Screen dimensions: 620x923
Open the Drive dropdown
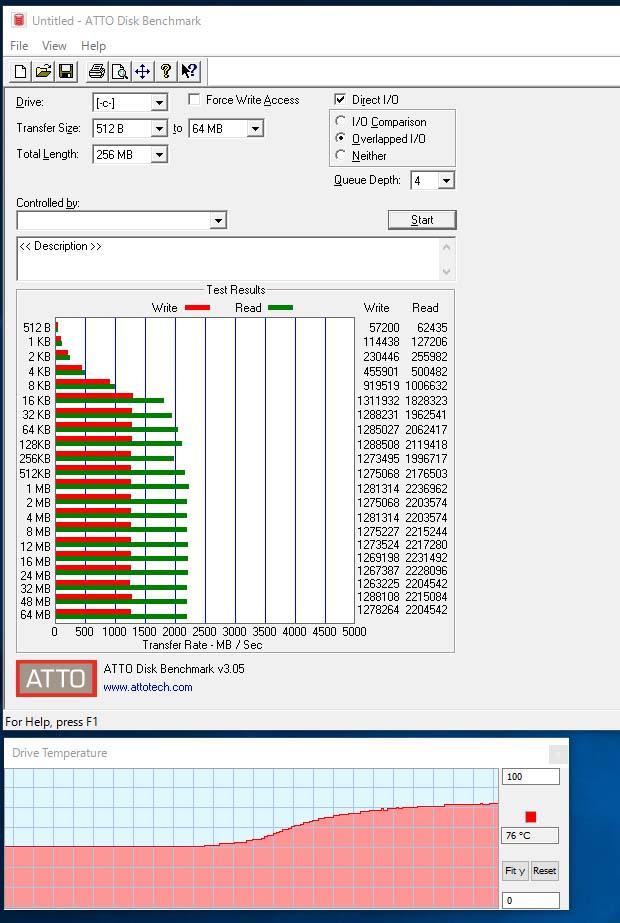click(158, 103)
